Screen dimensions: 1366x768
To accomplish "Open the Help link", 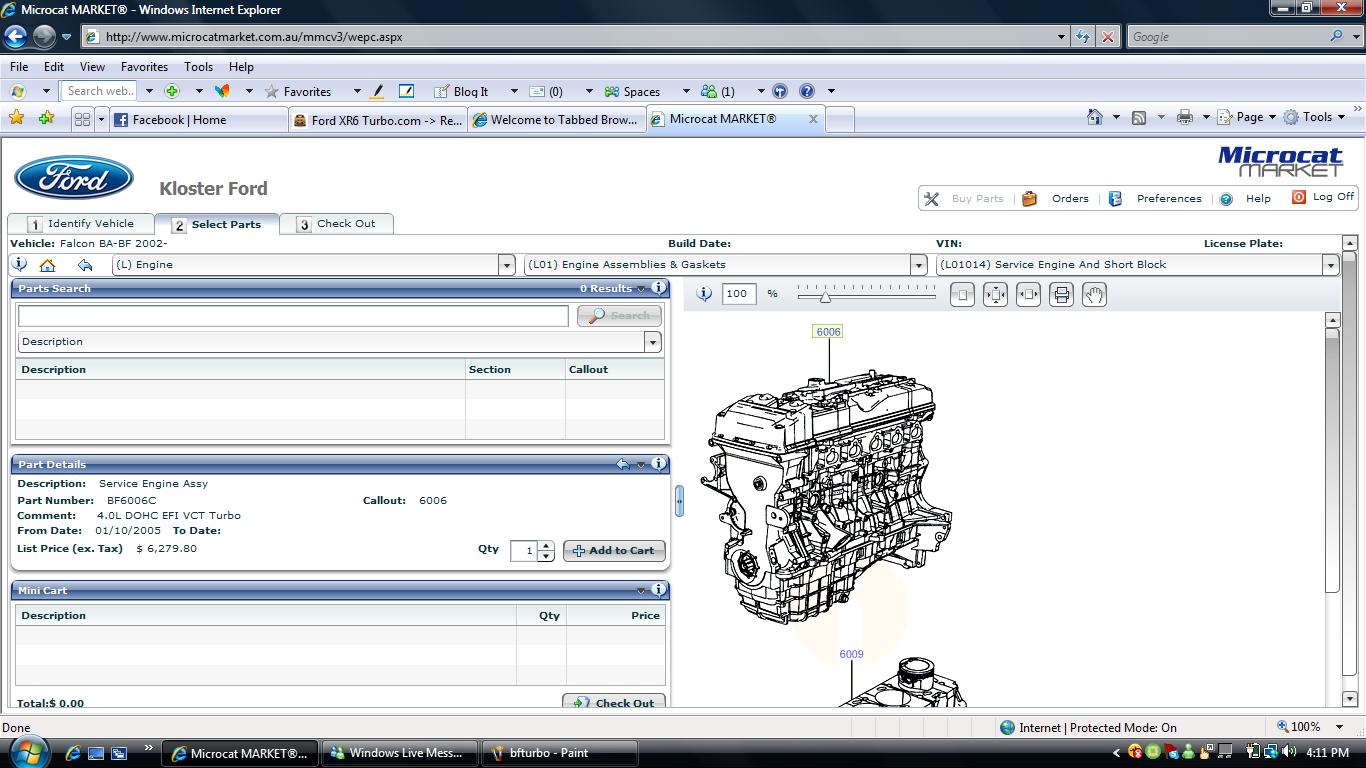I will click(1258, 199).
